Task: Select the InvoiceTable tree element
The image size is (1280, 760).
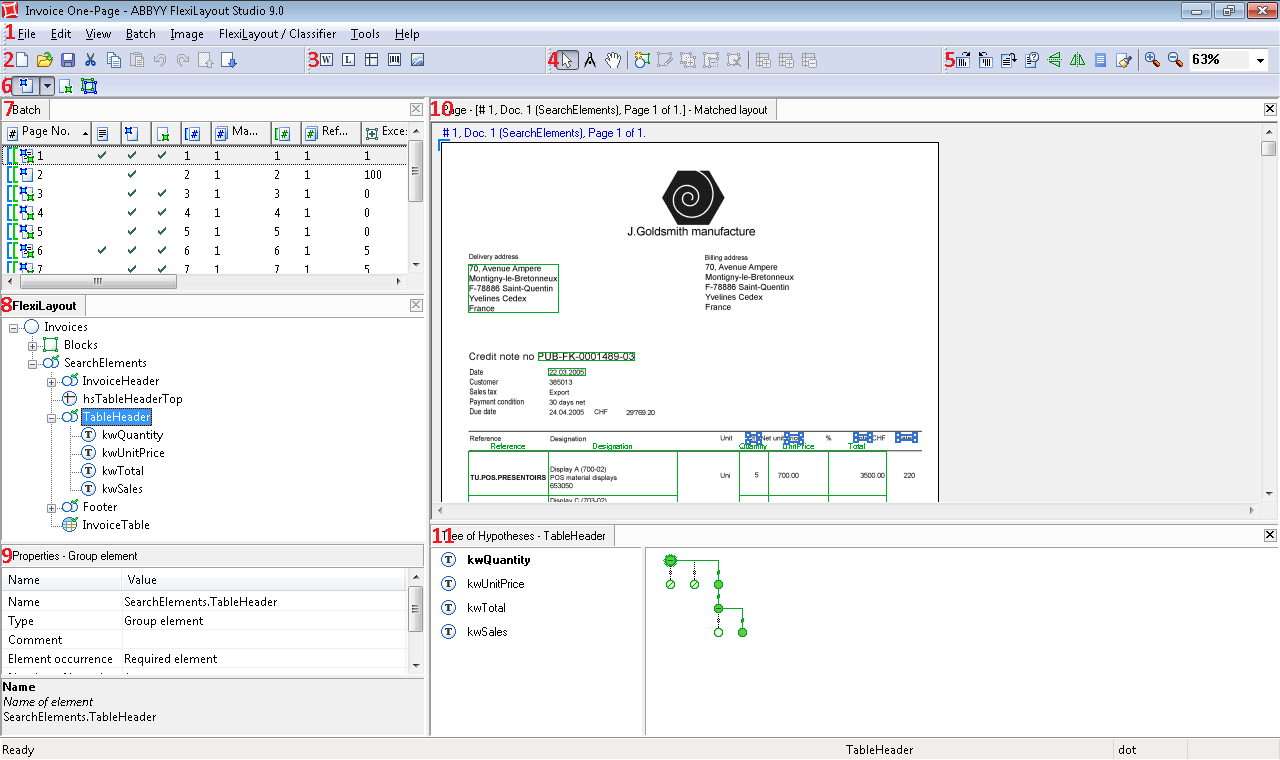Action: click(x=116, y=525)
